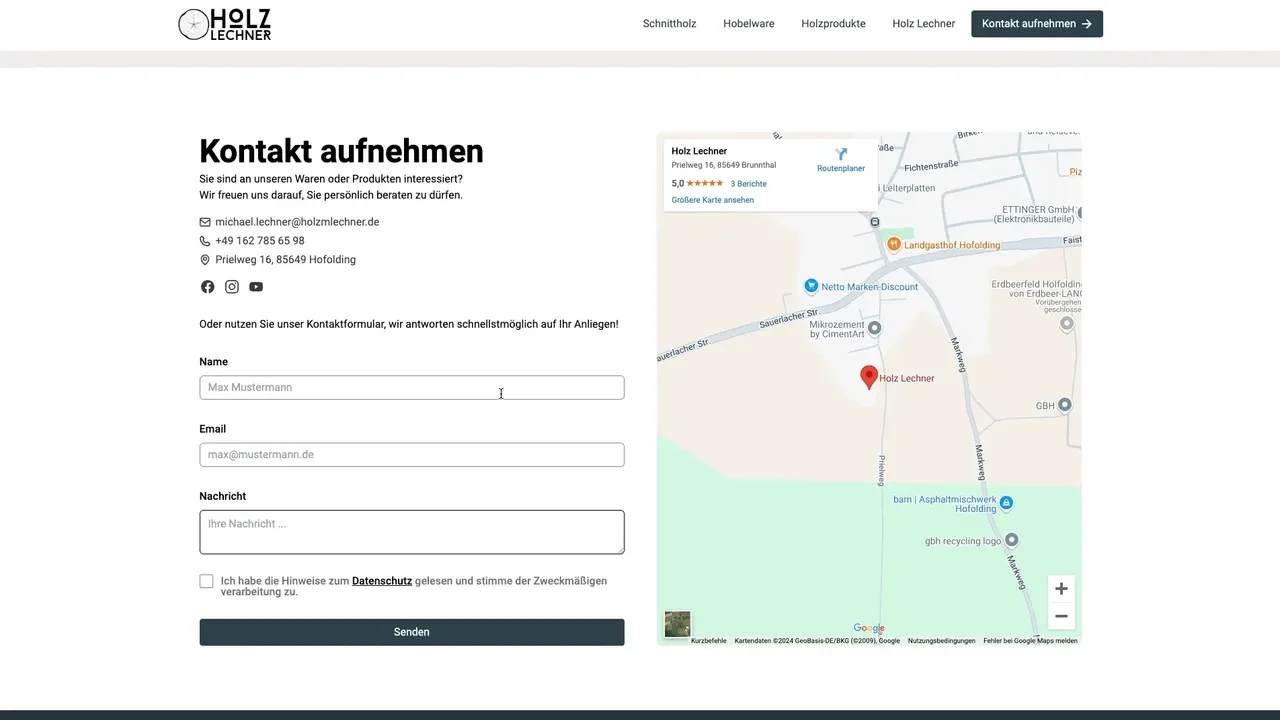Click the bus stop icon on map
This screenshot has height=720, width=1280.
(x=875, y=222)
